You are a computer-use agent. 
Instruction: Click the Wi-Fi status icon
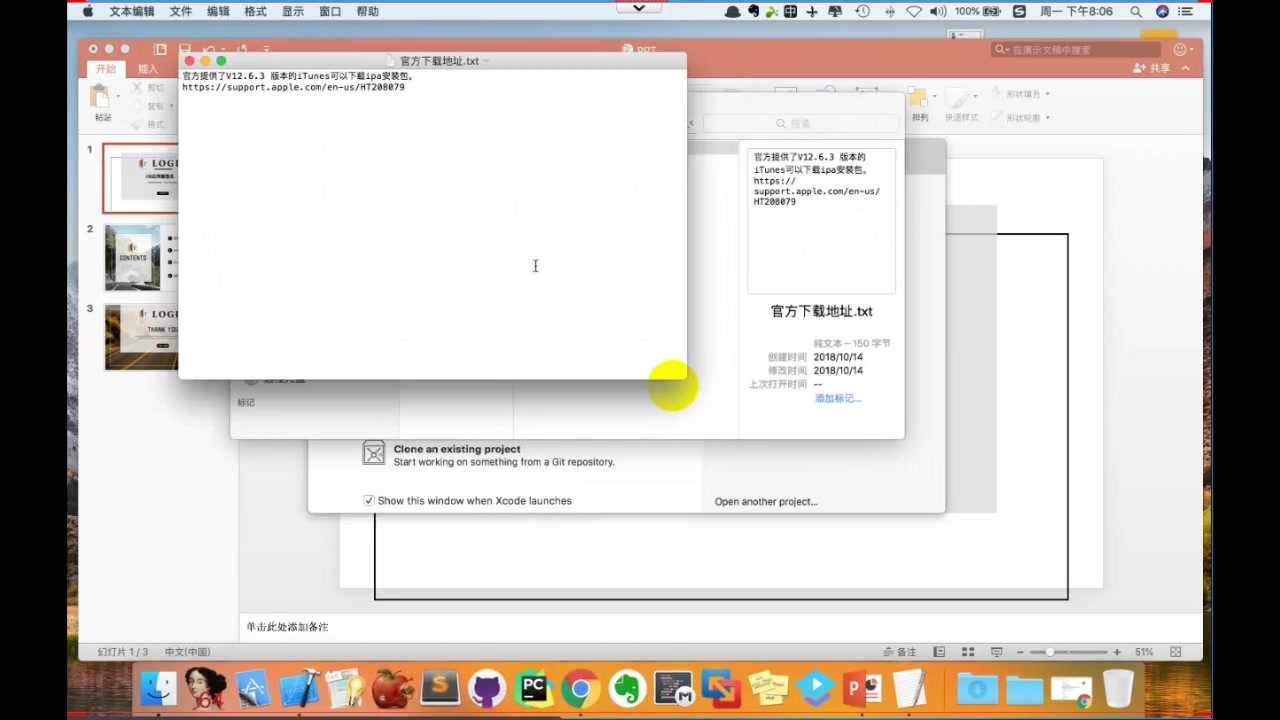914,11
